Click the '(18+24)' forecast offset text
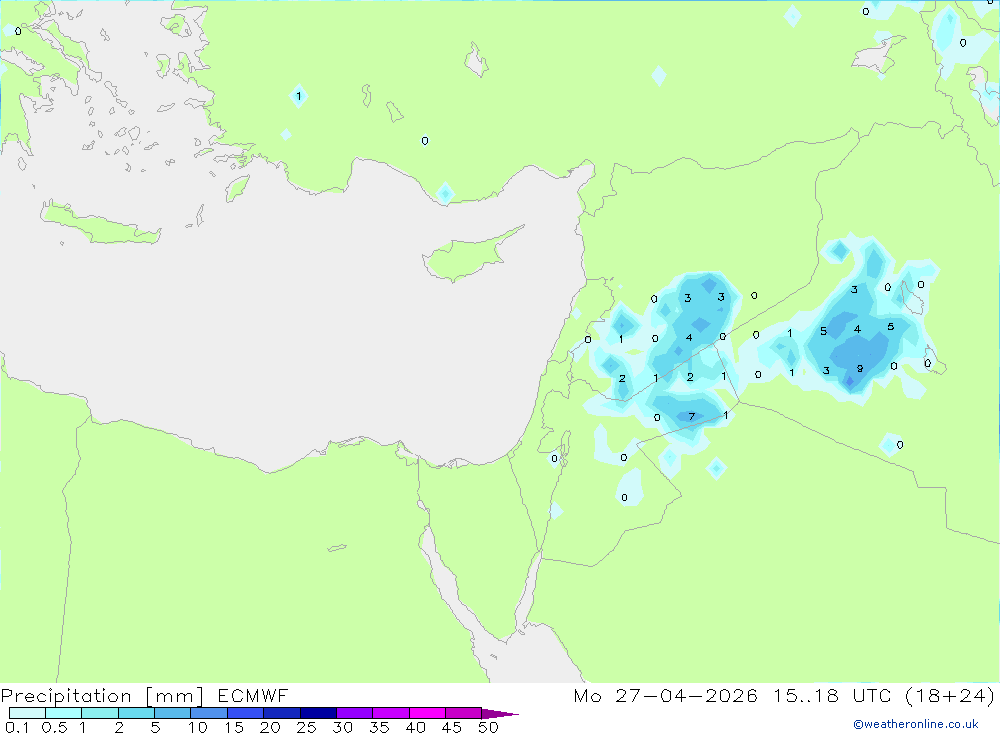This screenshot has width=1000, height=733. 950,695
